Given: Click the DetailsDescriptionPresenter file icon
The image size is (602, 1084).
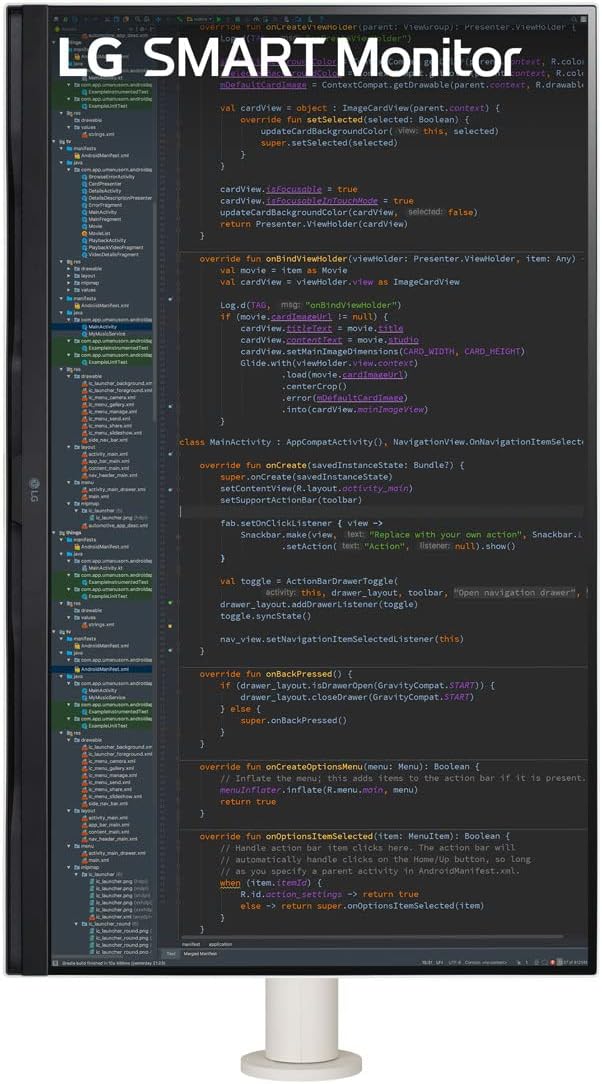Looking at the screenshot, I should (x=83, y=198).
